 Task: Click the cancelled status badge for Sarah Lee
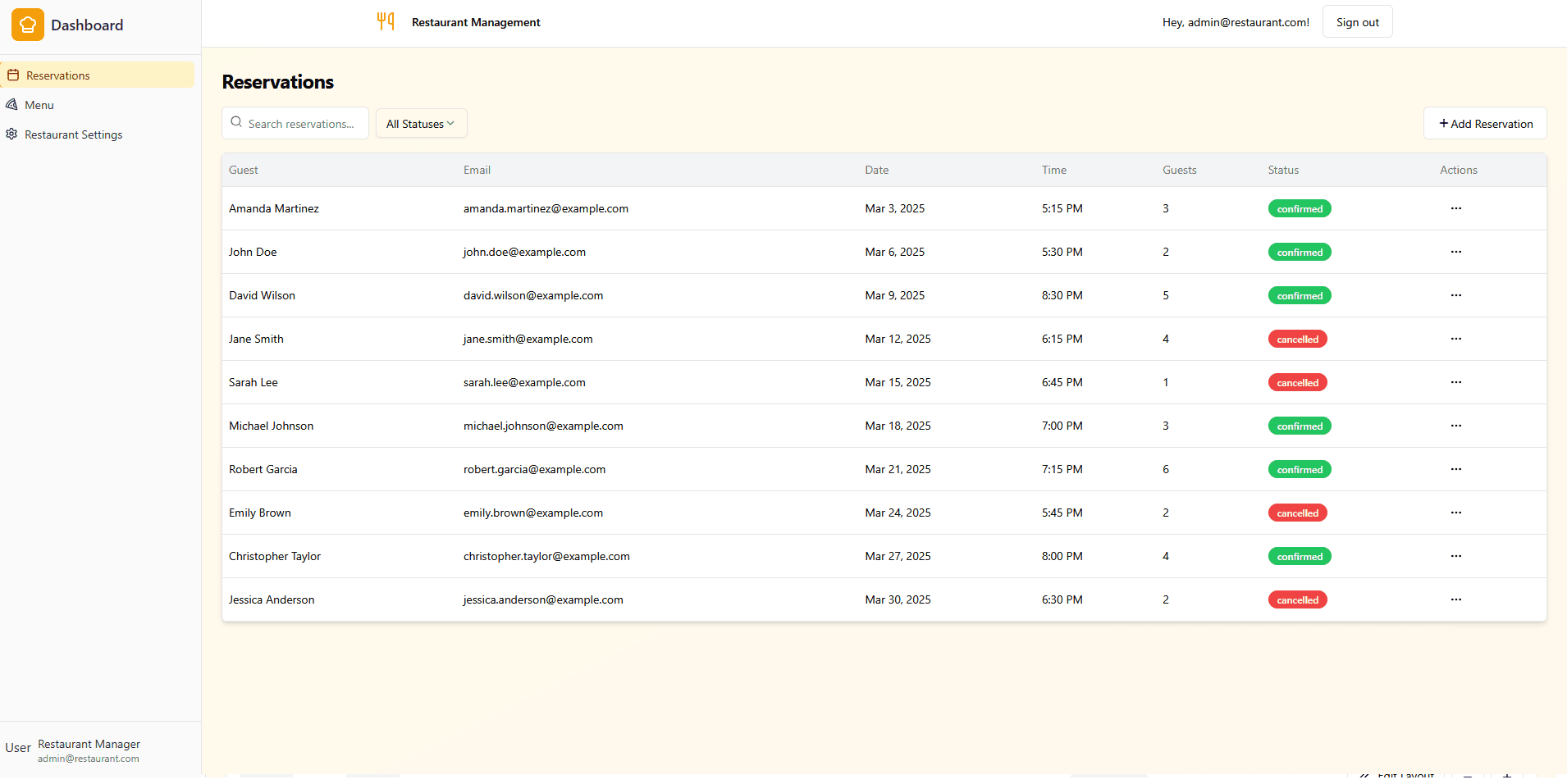click(1297, 383)
